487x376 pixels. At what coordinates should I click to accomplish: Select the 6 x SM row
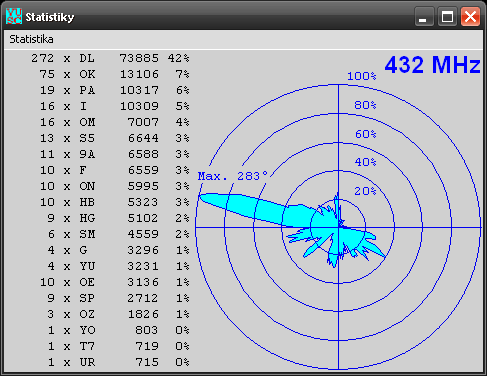[118, 234]
